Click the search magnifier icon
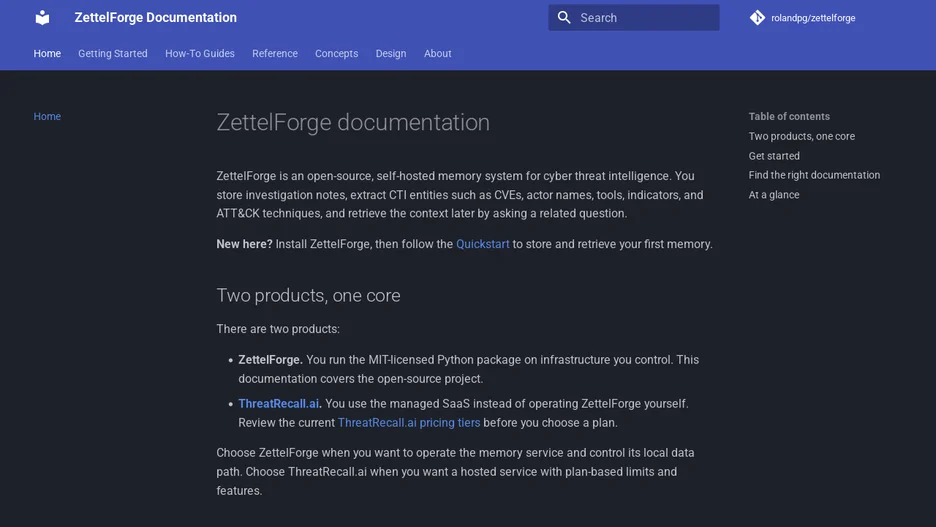Screen dimensions: 936x527 [564, 17]
